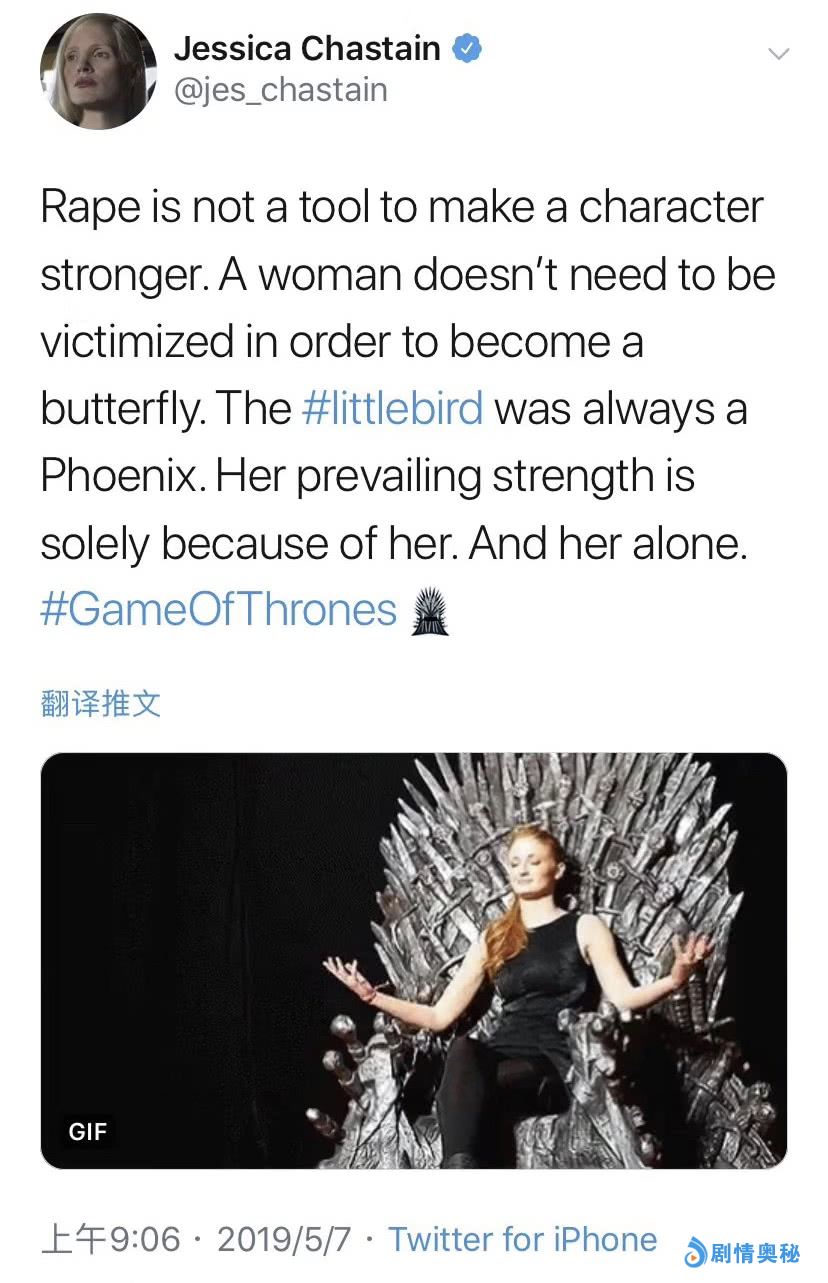Click the blue verified badge

point(468,48)
